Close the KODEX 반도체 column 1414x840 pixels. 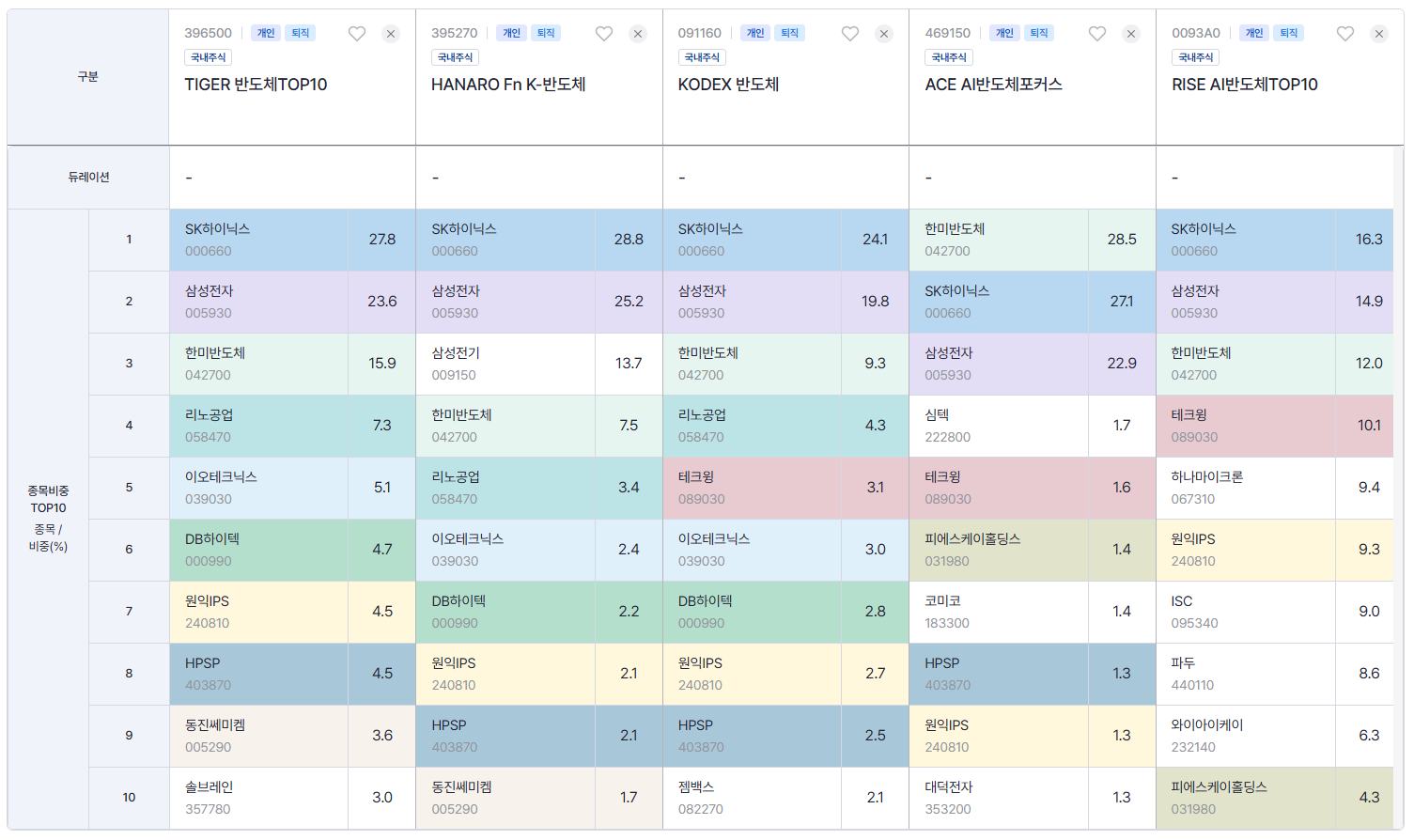(x=884, y=34)
